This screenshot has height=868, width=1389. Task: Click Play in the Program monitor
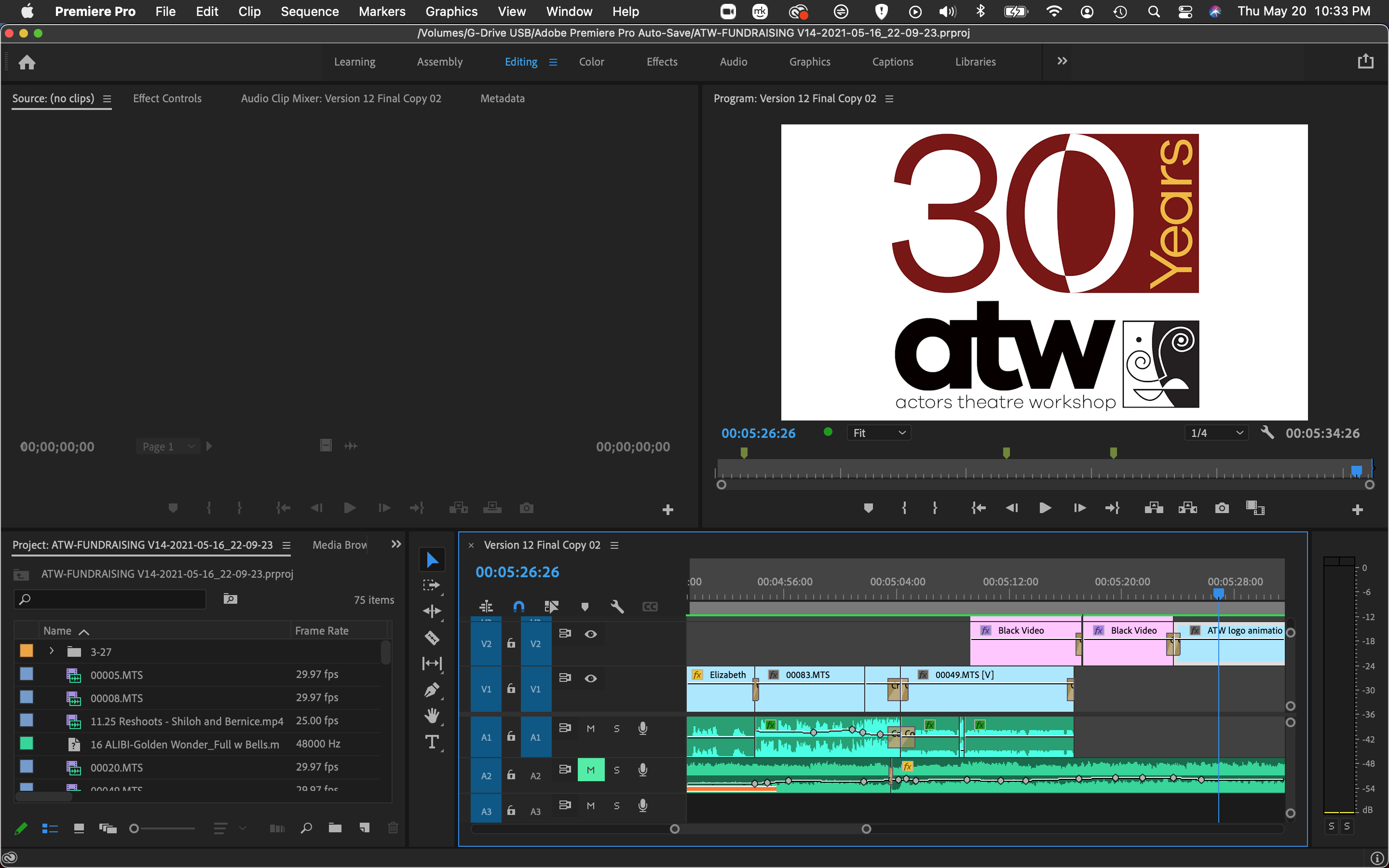[x=1045, y=507]
